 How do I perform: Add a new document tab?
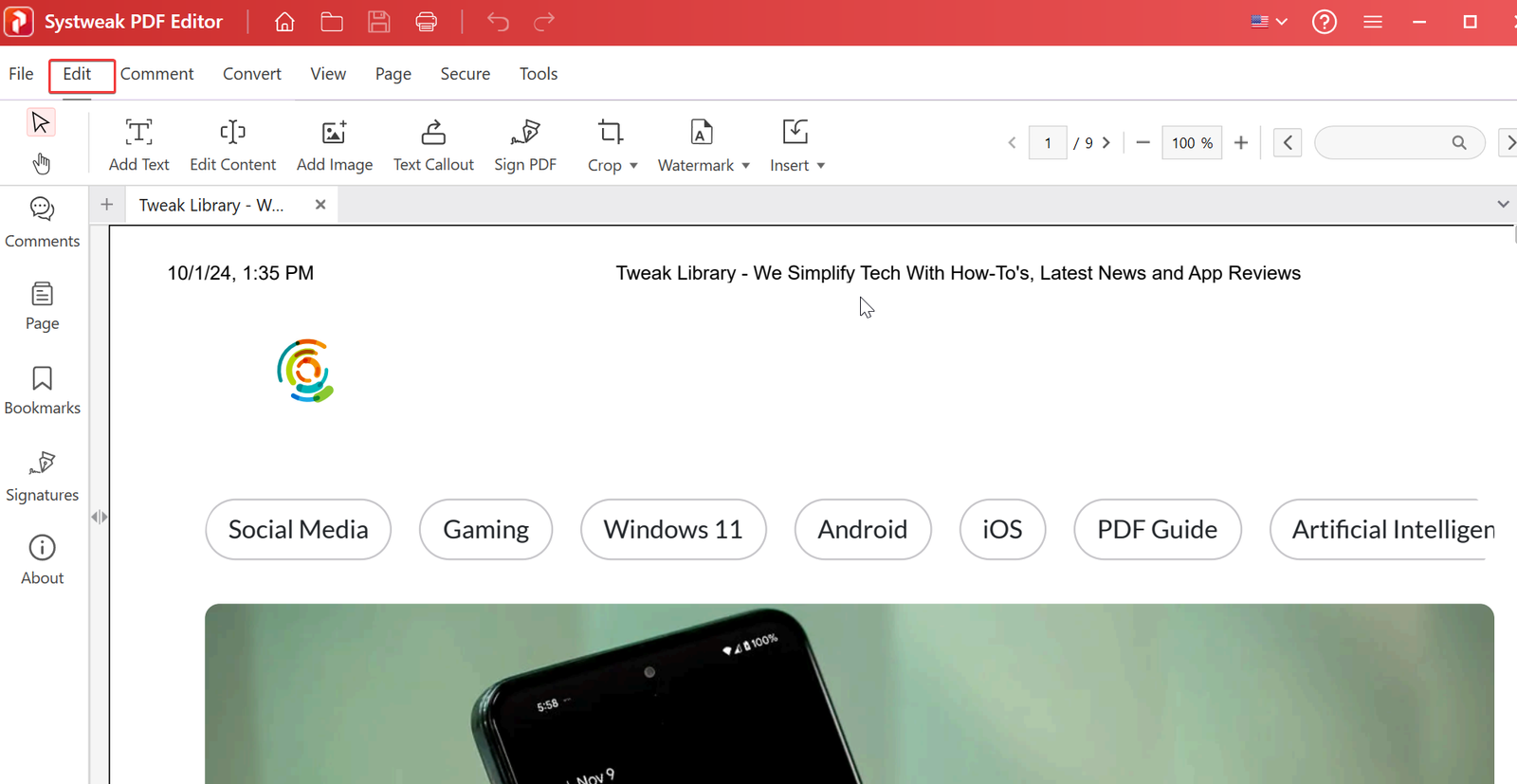[x=107, y=204]
